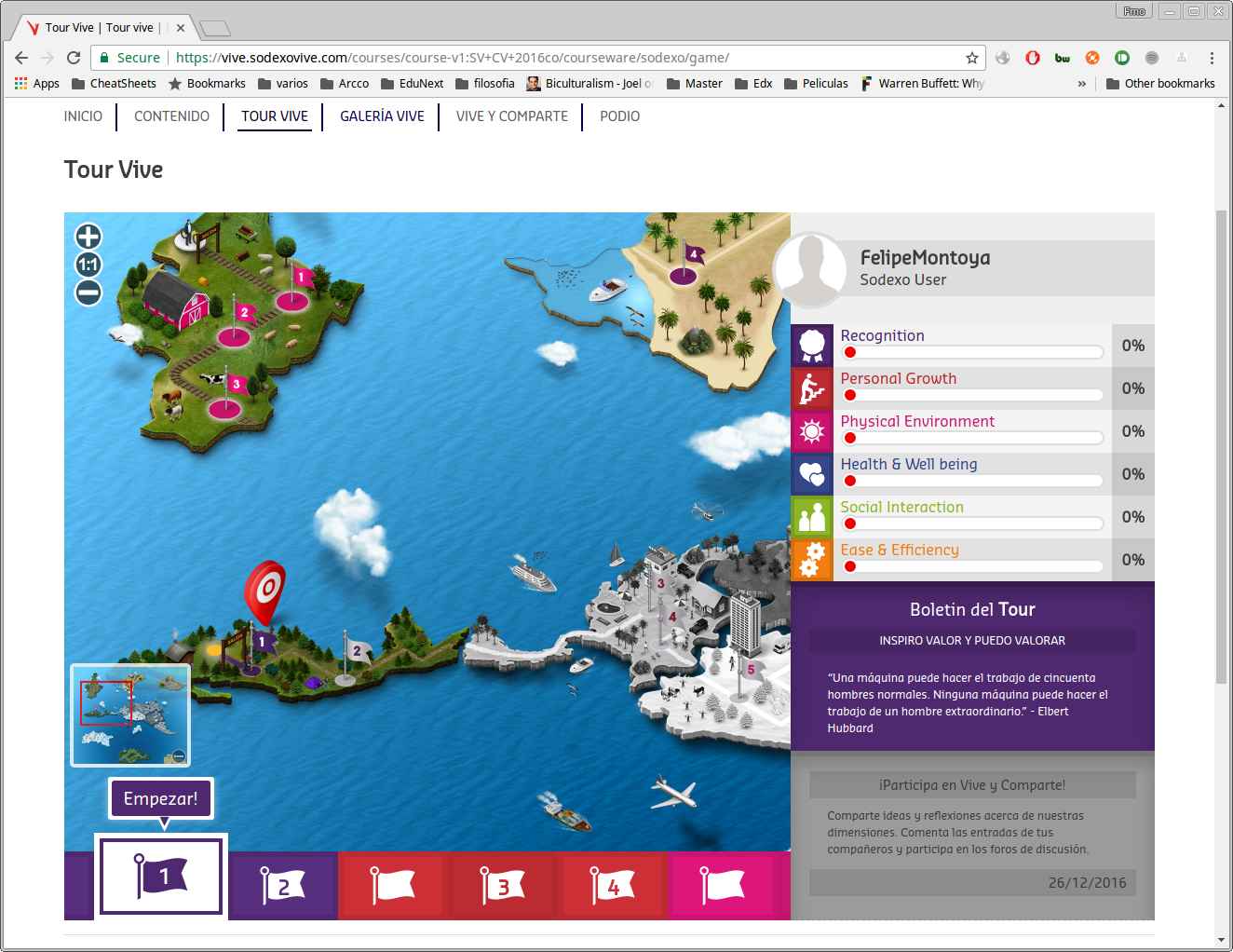This screenshot has width=1233, height=952.
Task: Click the Empezar! button
Action: pyautogui.click(x=161, y=798)
